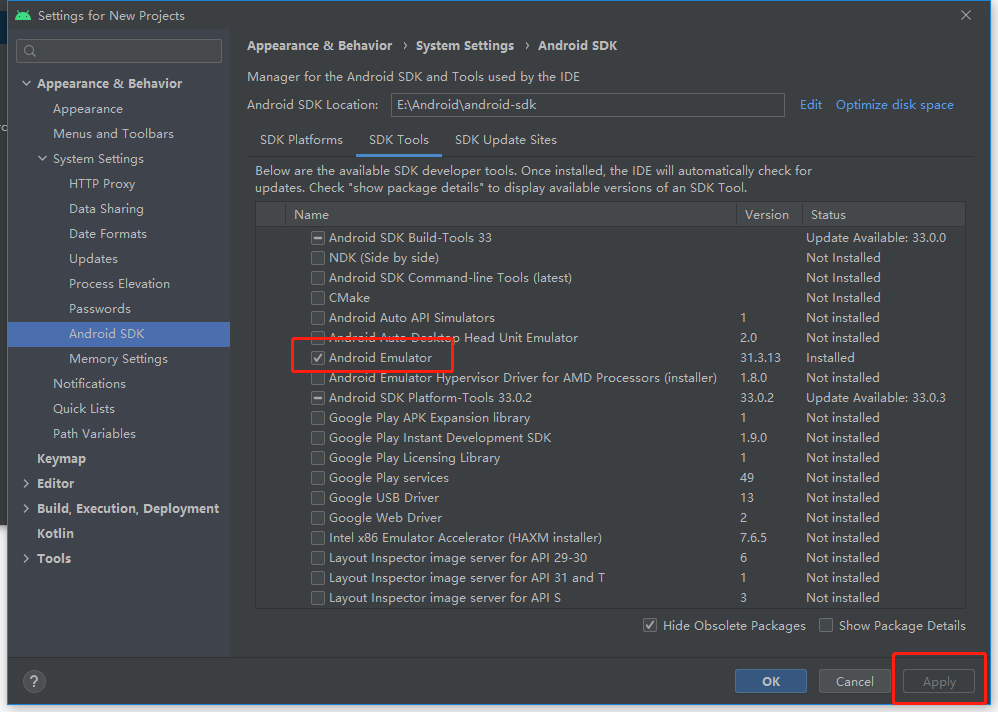Check Google Play APK Expansion library checkbox
Viewport: 998px width, 712px height.
318,418
